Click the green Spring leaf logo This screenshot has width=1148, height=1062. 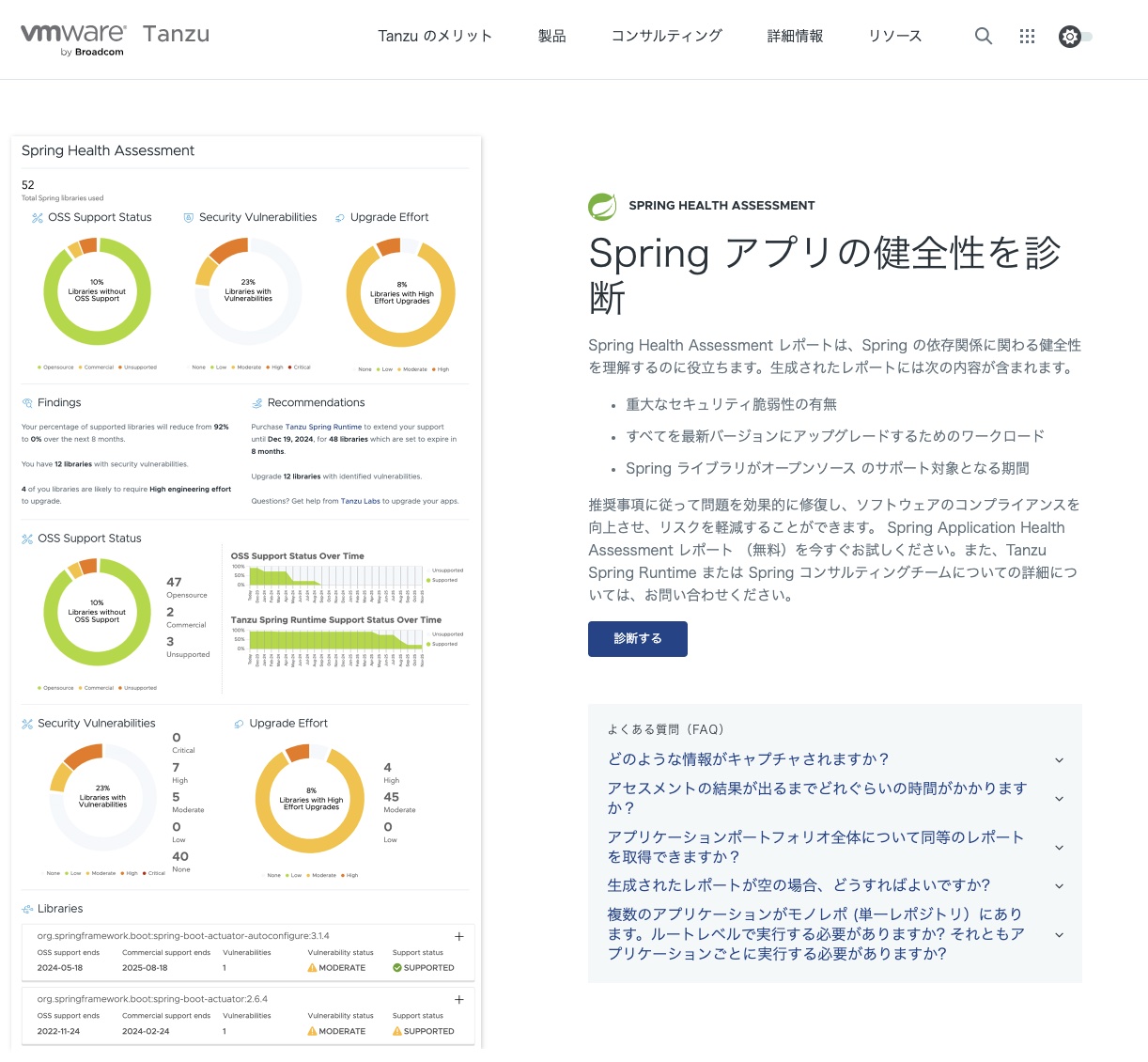[602, 206]
